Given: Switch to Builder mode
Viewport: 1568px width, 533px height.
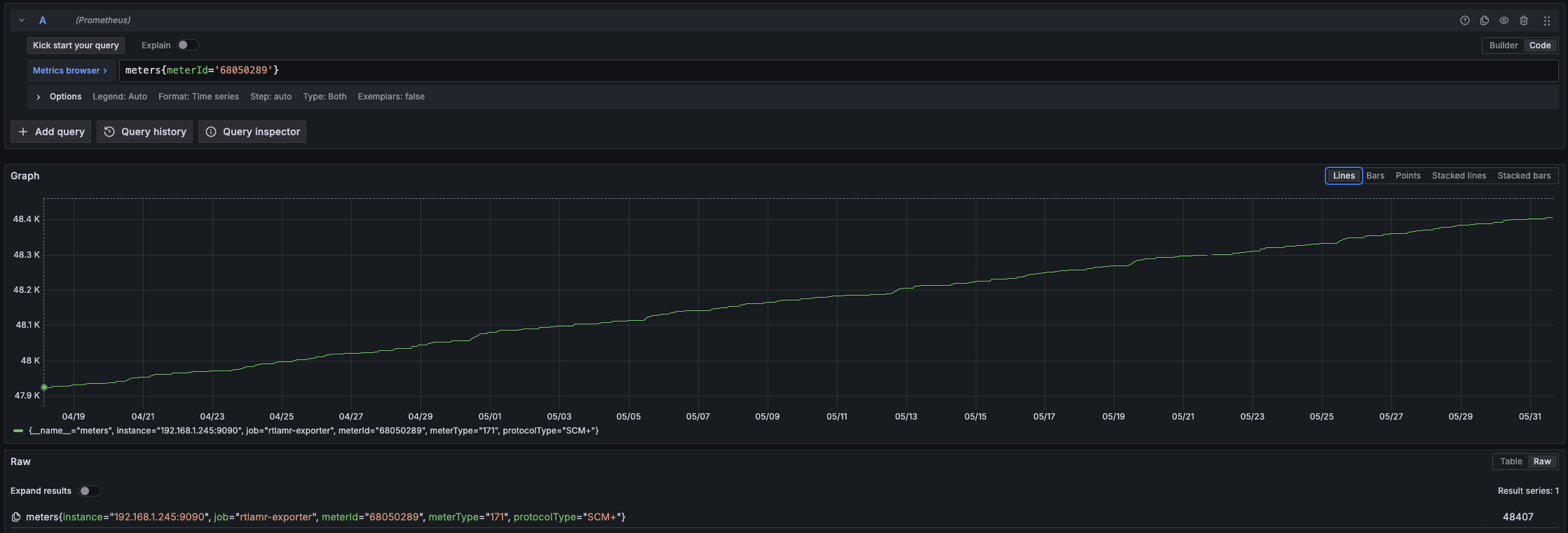Looking at the screenshot, I should point(1503,46).
